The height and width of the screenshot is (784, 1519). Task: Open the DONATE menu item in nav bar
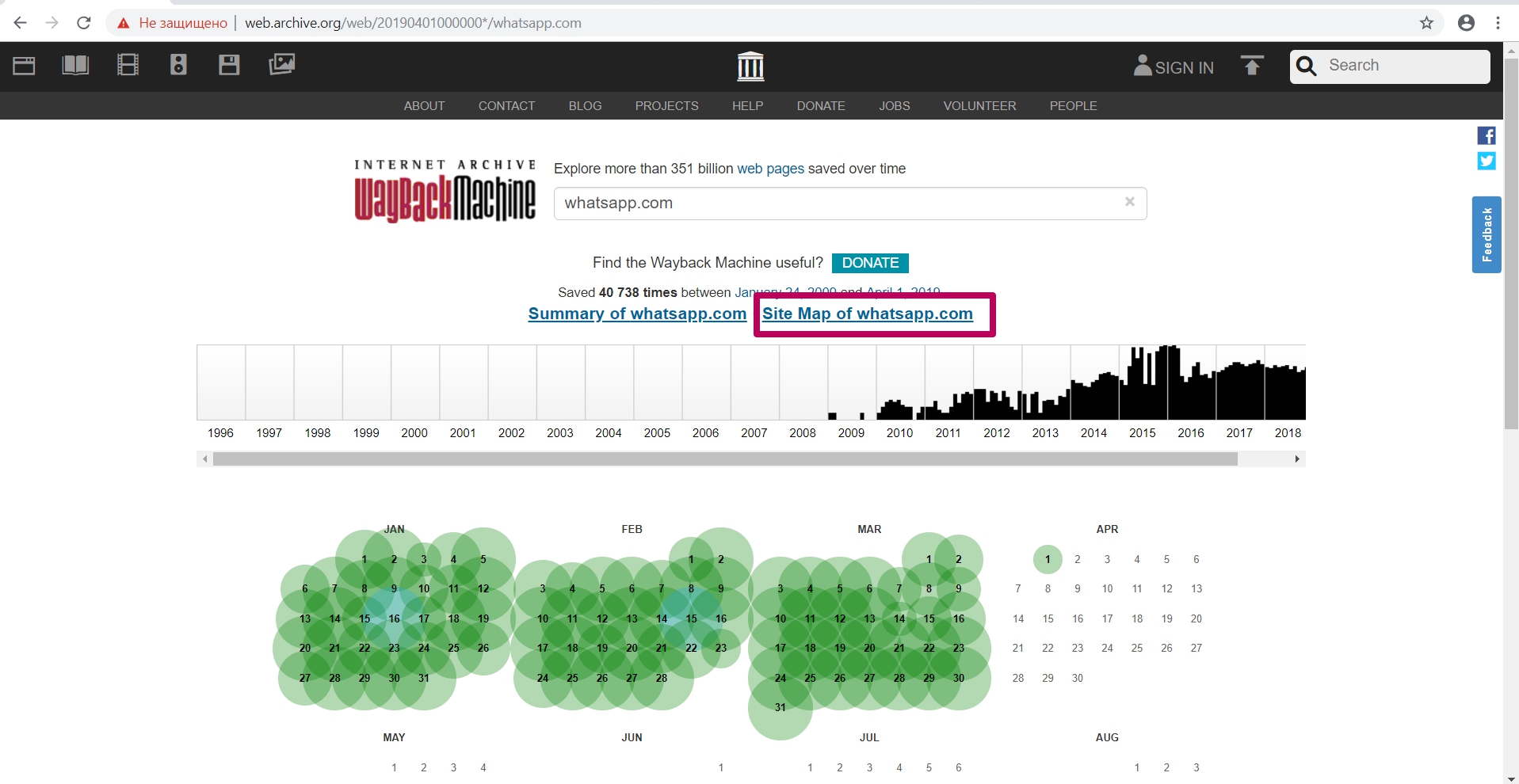point(821,106)
